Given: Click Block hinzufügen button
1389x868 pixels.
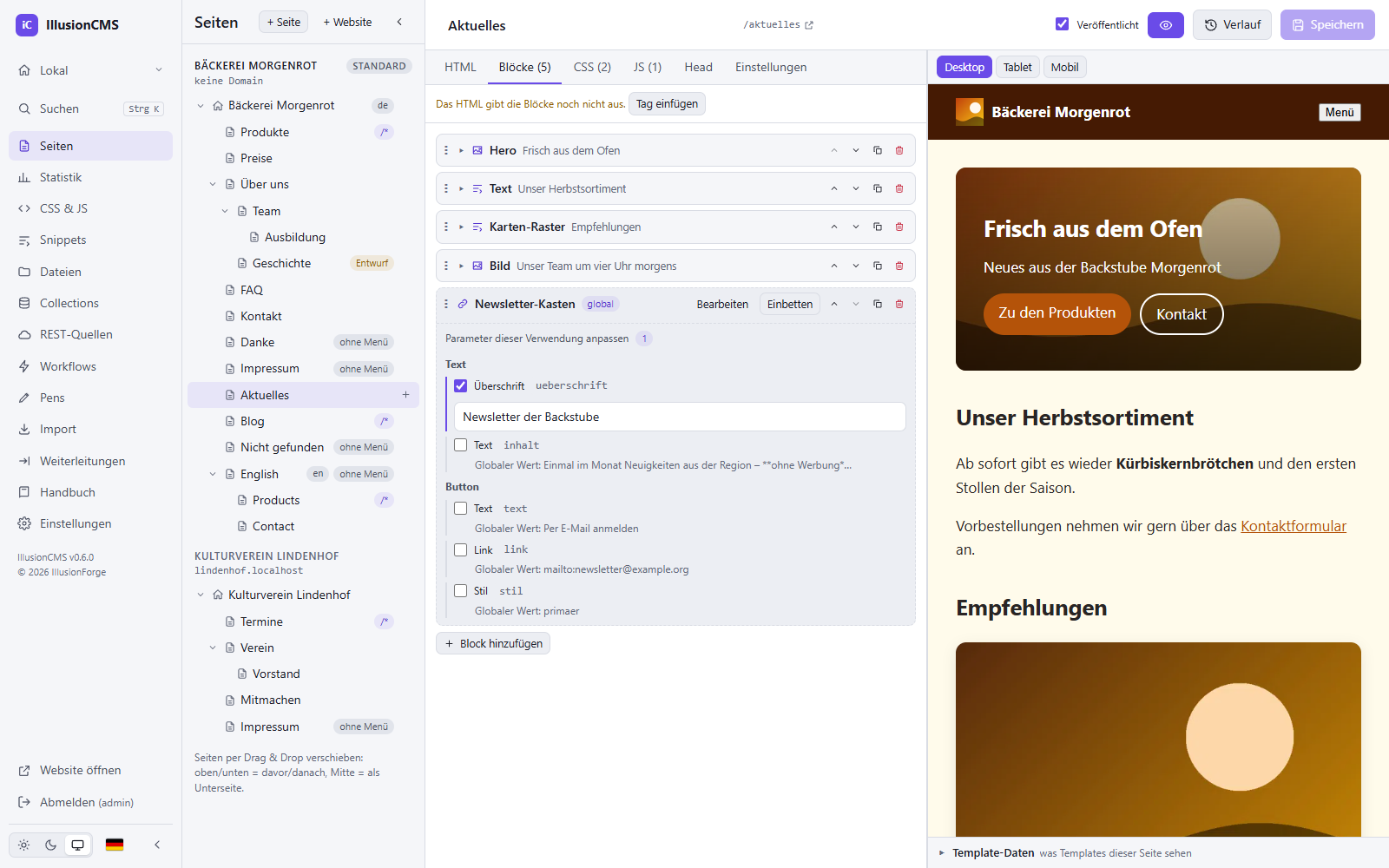Looking at the screenshot, I should 493,643.
